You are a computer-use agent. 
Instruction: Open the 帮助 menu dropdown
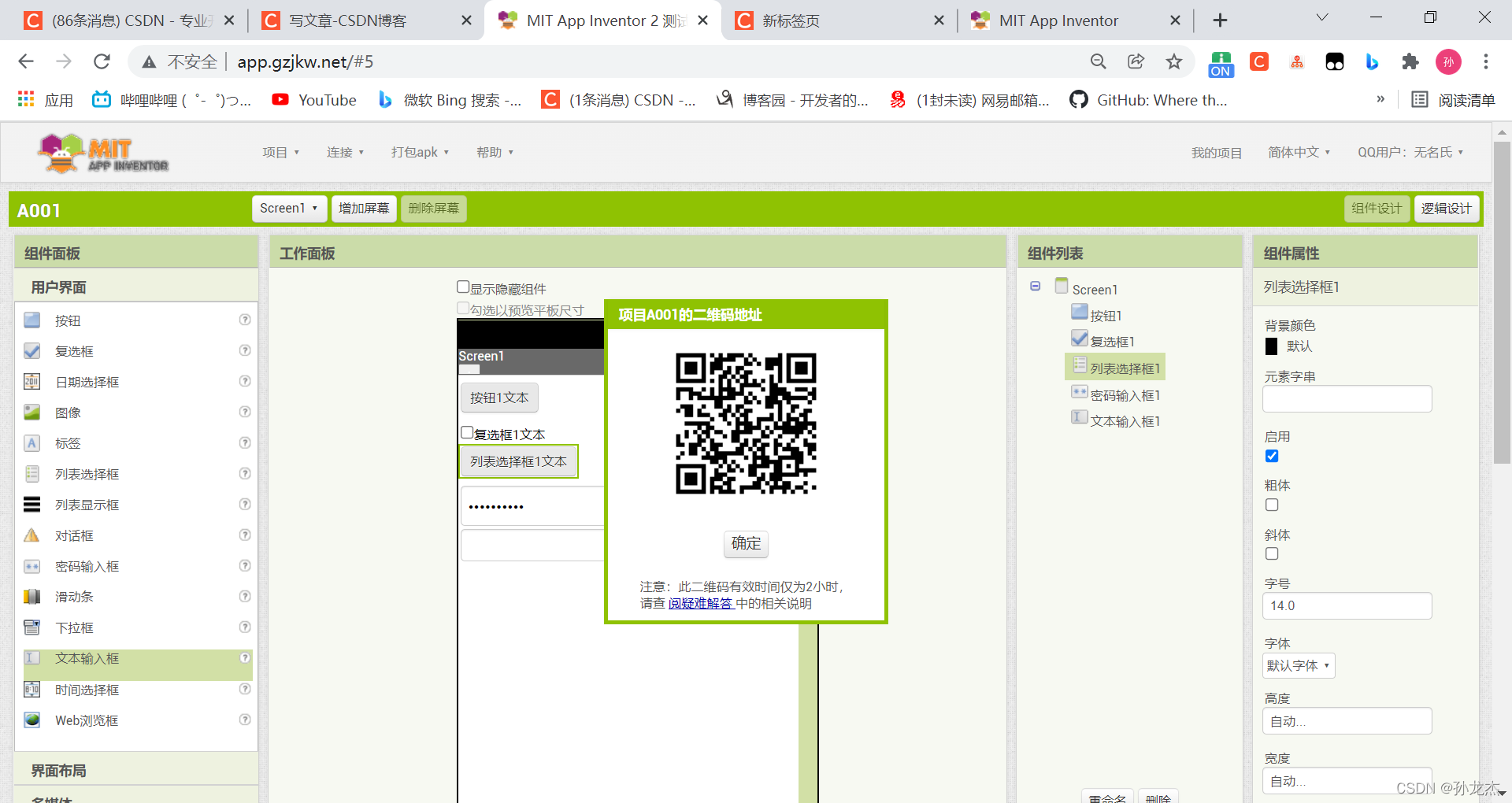(x=495, y=153)
